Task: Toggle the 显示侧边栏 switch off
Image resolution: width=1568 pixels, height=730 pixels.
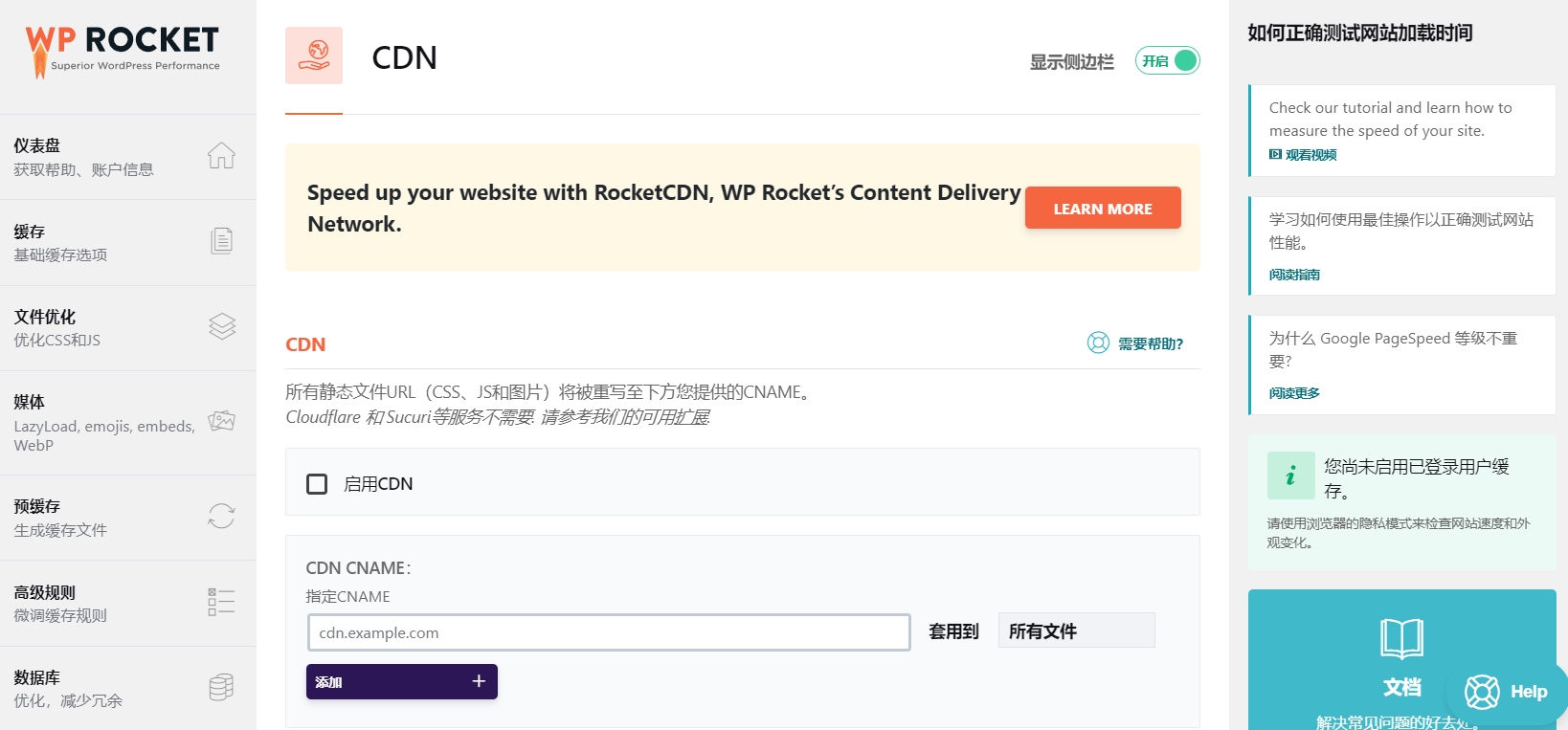Action: pyautogui.click(x=1167, y=60)
